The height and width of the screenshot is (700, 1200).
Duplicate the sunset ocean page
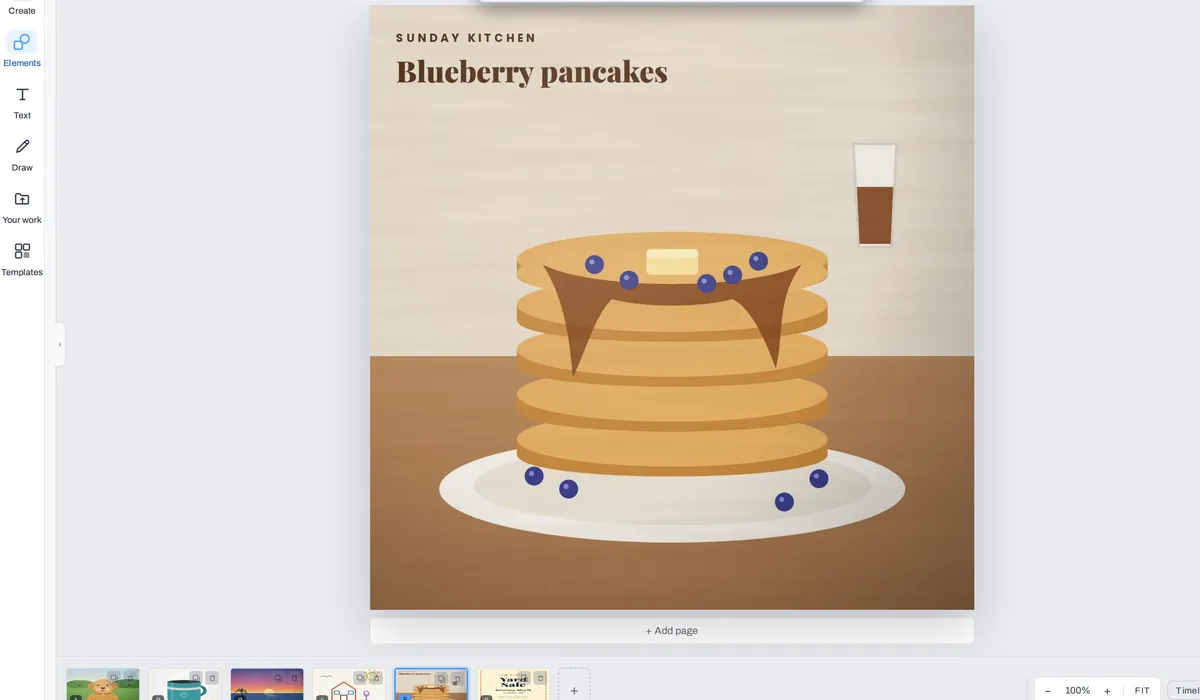tap(278, 678)
